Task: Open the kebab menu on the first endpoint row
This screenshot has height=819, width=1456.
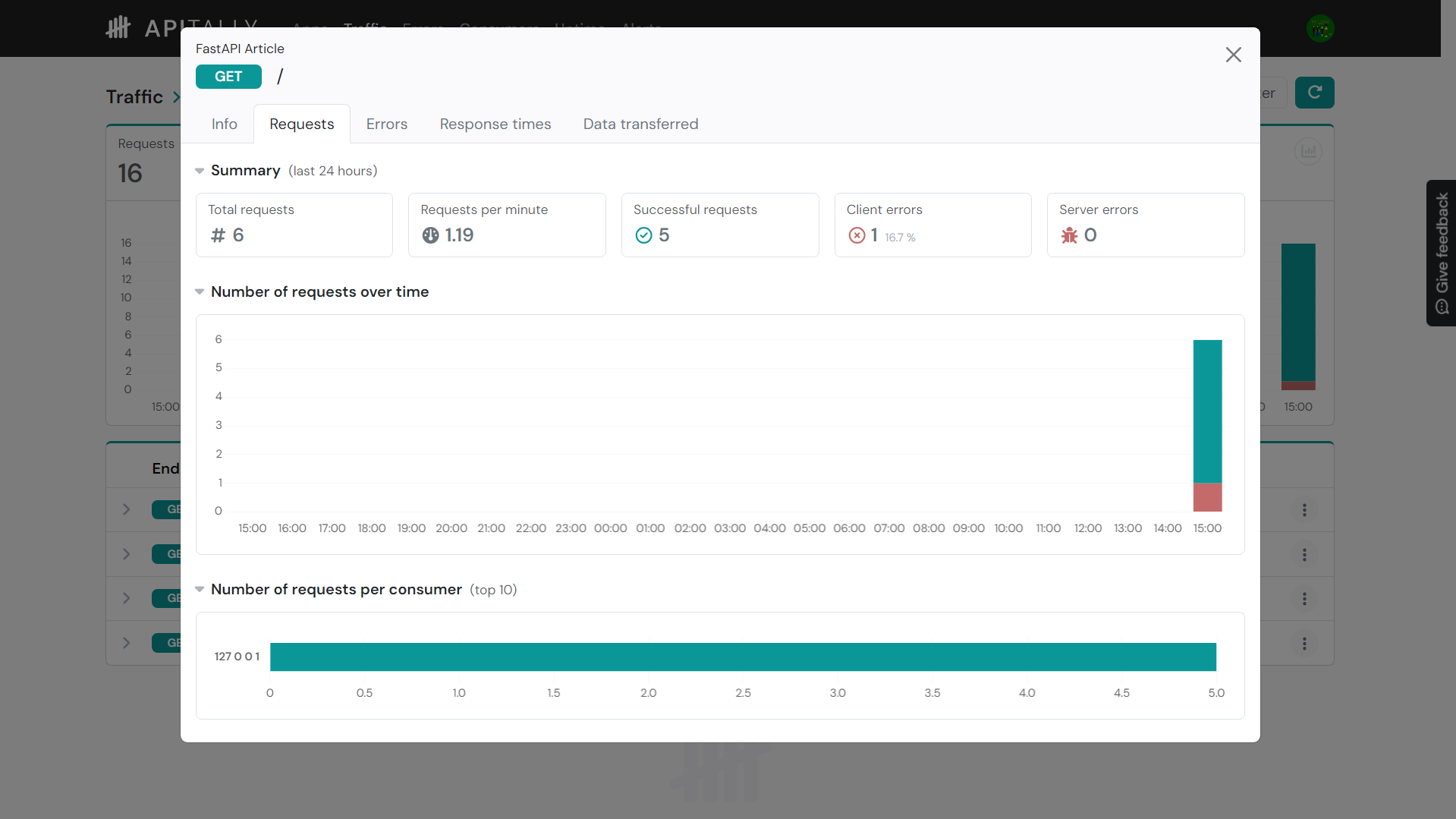Action: (x=1303, y=510)
